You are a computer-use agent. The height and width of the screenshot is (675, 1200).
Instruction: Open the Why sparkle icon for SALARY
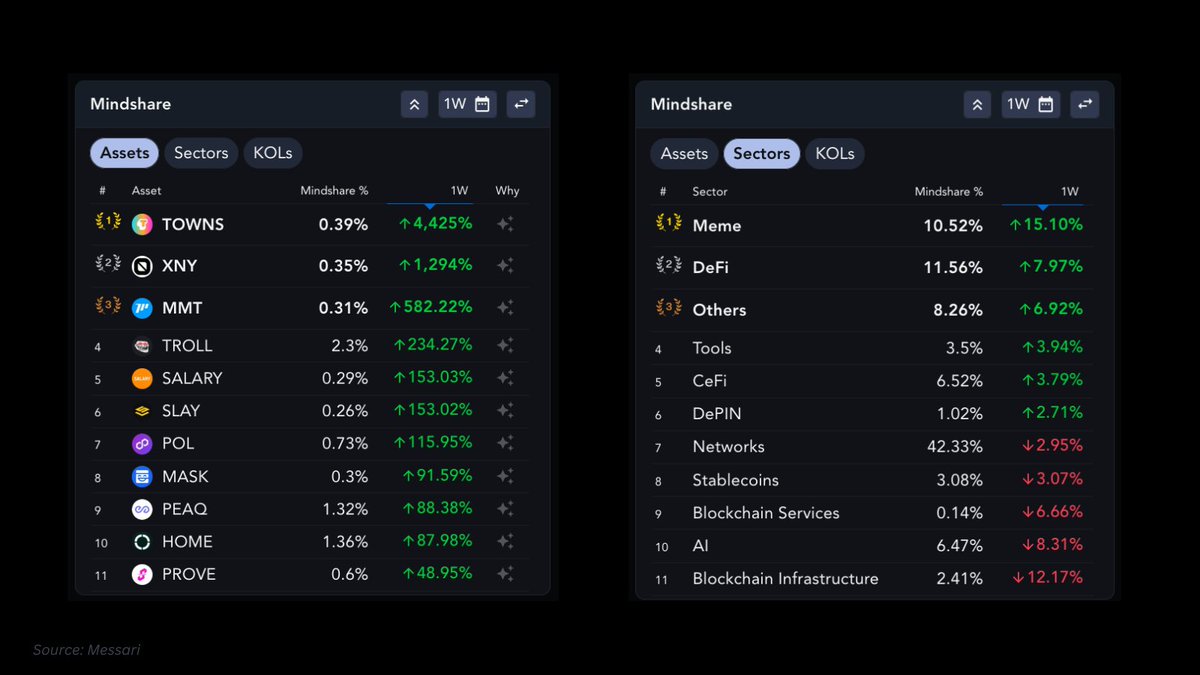[506, 378]
